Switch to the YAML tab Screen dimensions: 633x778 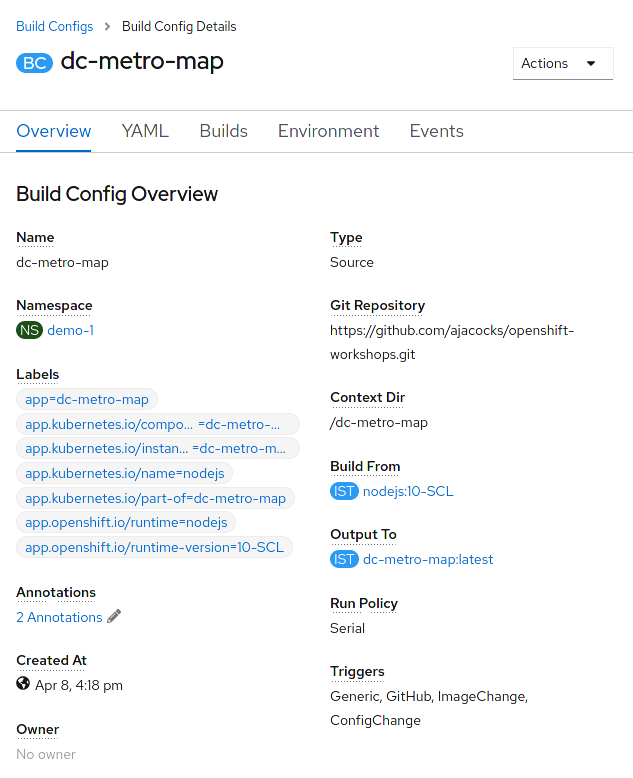145,131
